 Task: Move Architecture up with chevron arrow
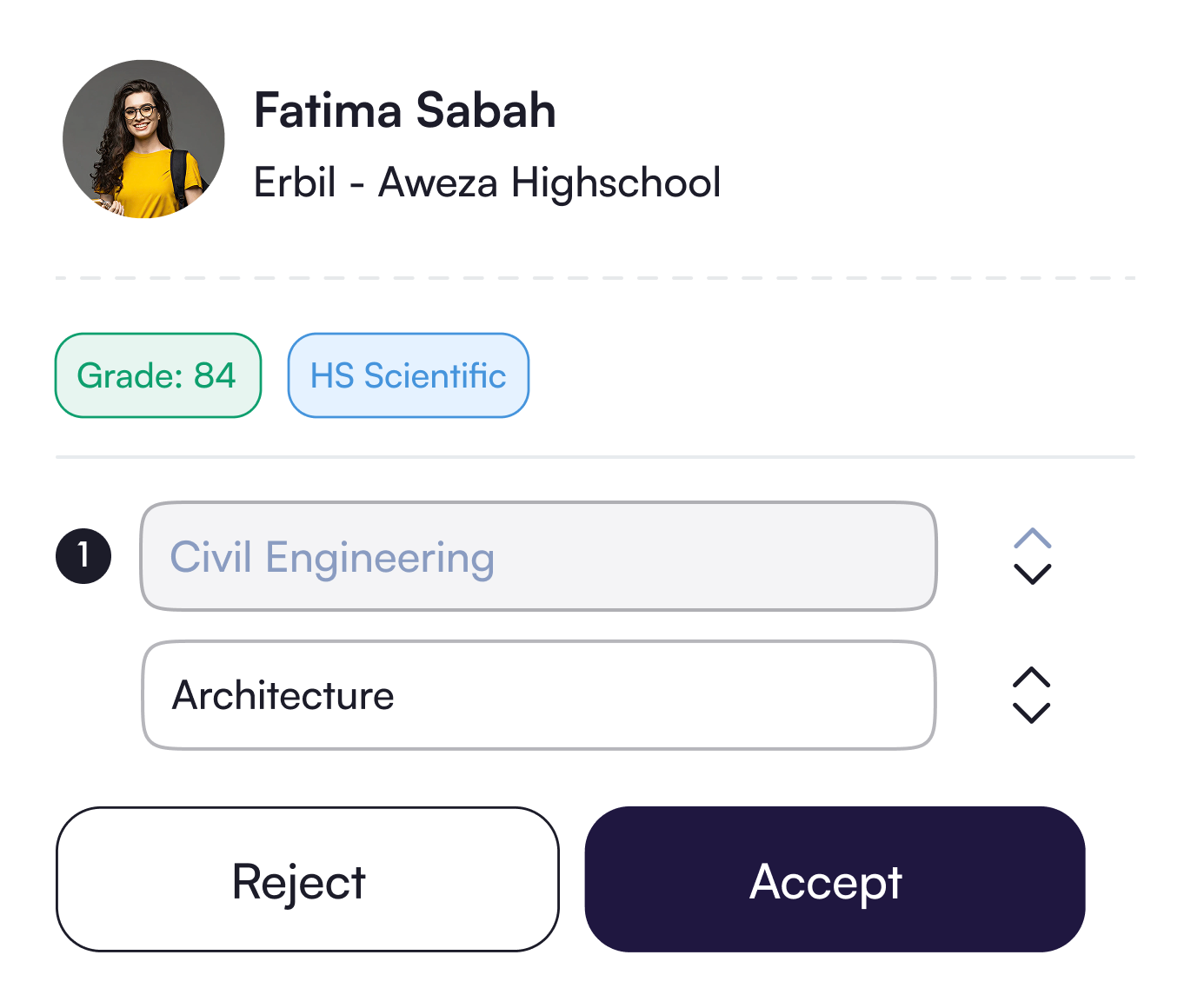coord(1032,678)
